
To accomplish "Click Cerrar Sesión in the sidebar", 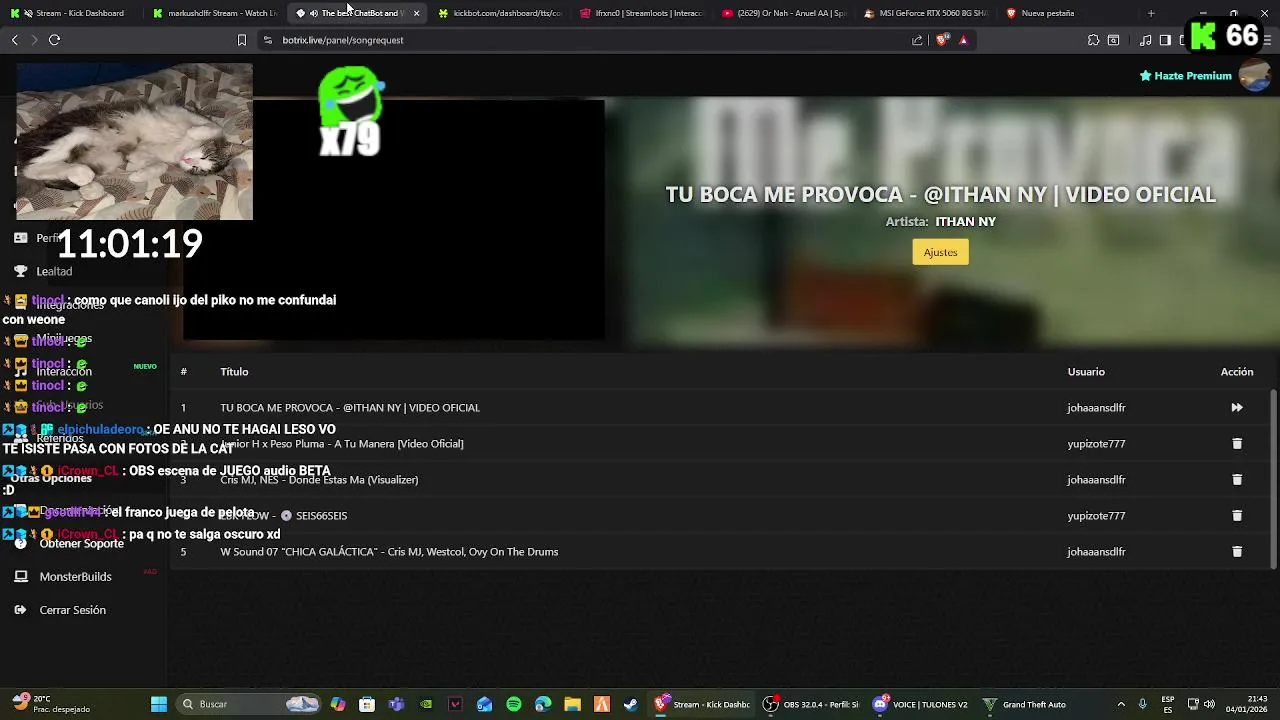I will coord(72,610).
